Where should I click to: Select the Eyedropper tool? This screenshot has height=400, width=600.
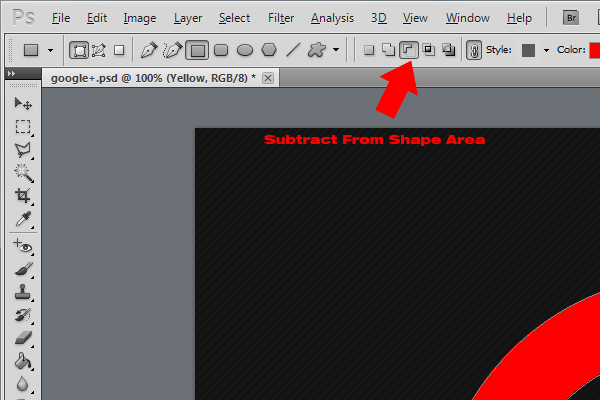[x=23, y=219]
